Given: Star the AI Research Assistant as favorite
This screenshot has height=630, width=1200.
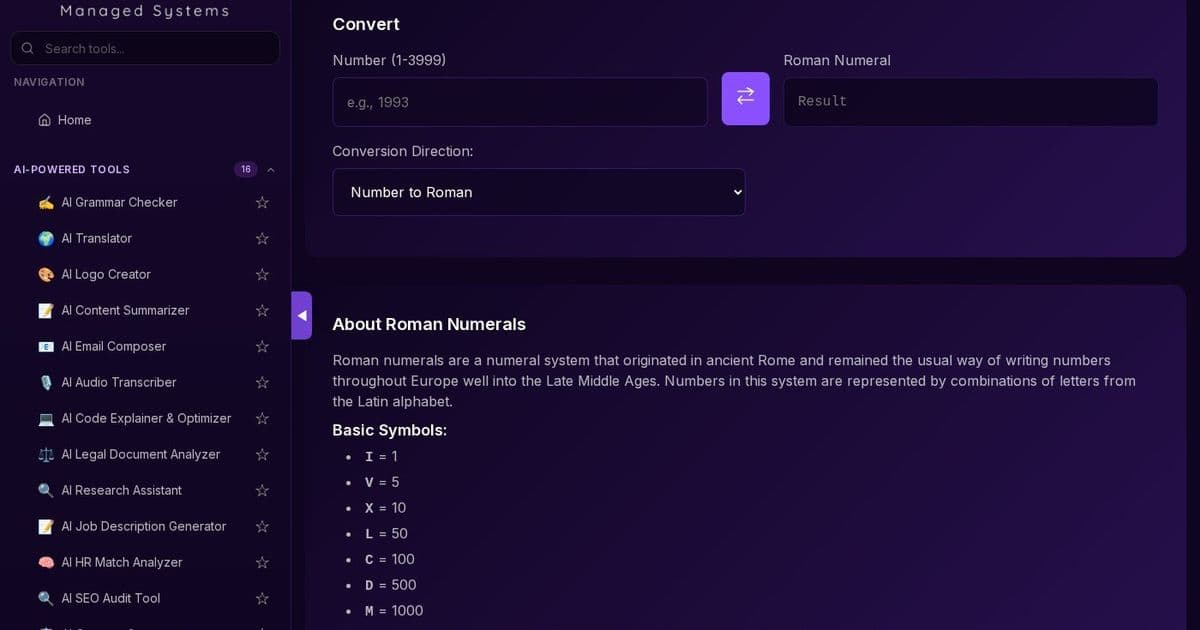Looking at the screenshot, I should [261, 490].
